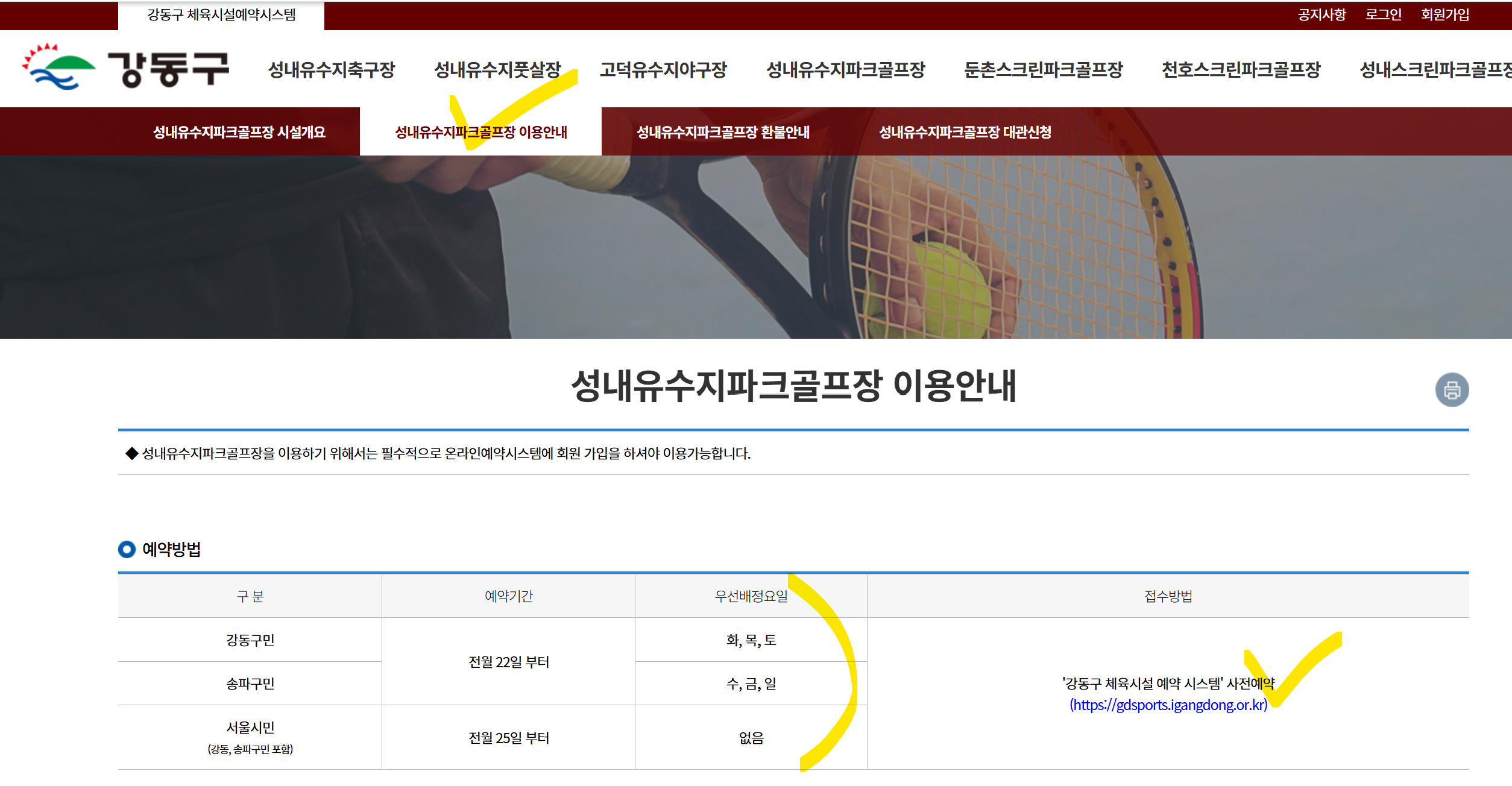Click the page heading 성내유수지파크골프장 이용안내
The width and height of the screenshot is (1512, 786).
793,386
